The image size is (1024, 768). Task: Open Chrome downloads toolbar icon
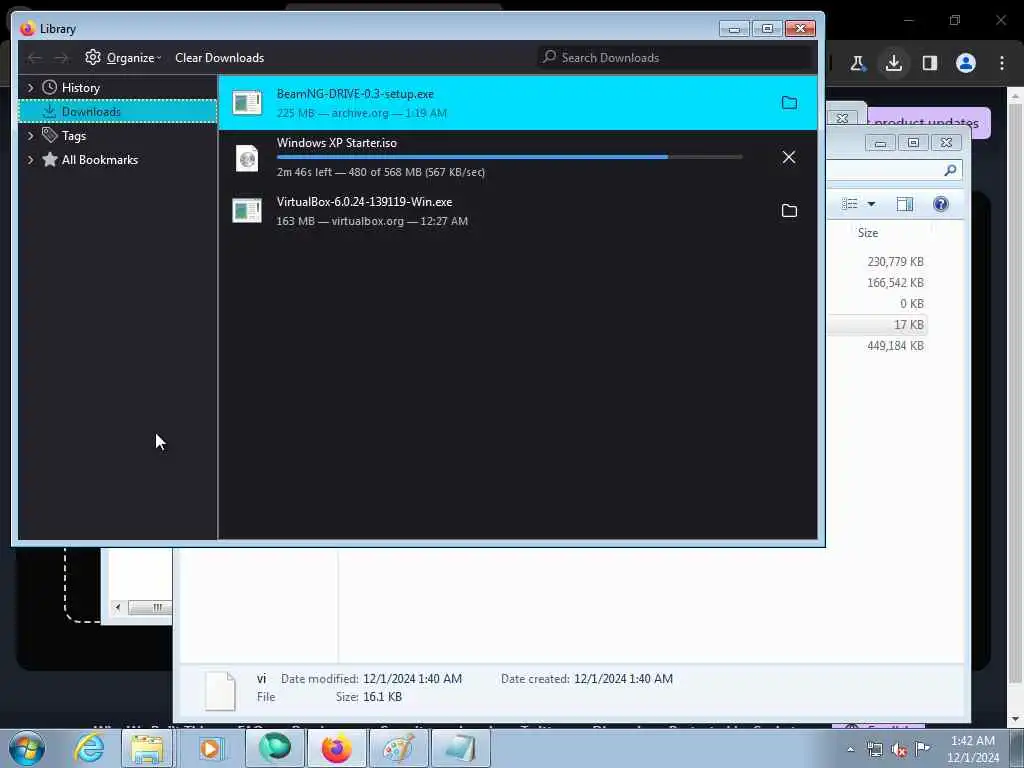[893, 63]
